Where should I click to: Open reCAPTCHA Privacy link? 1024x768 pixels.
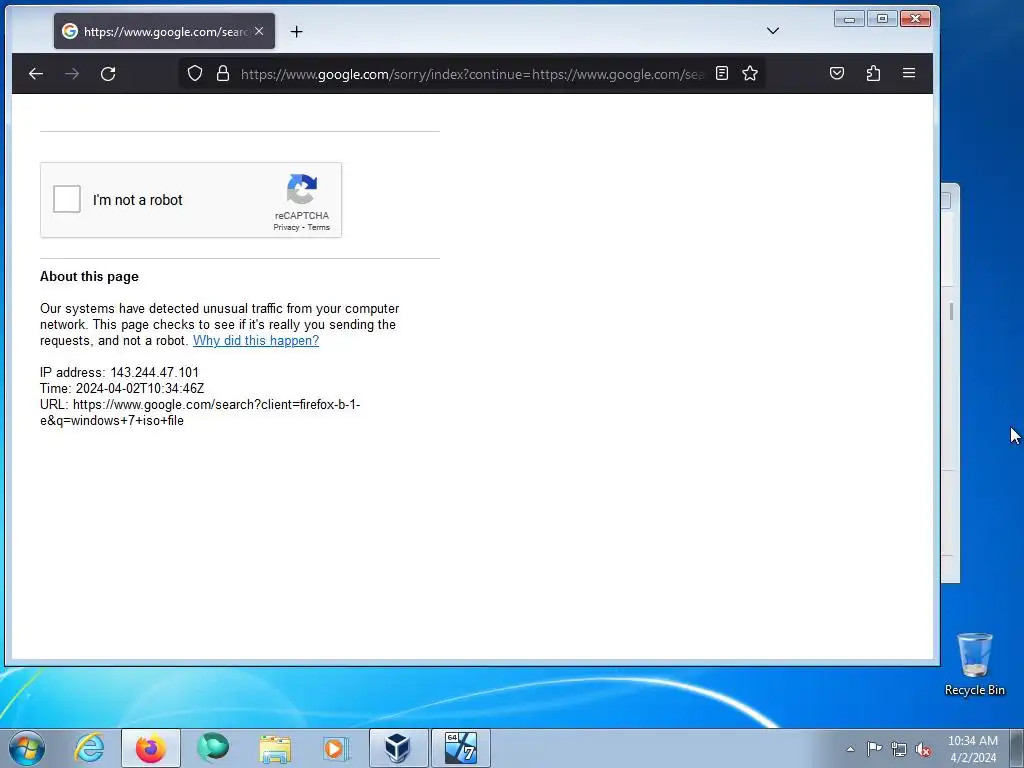(286, 227)
